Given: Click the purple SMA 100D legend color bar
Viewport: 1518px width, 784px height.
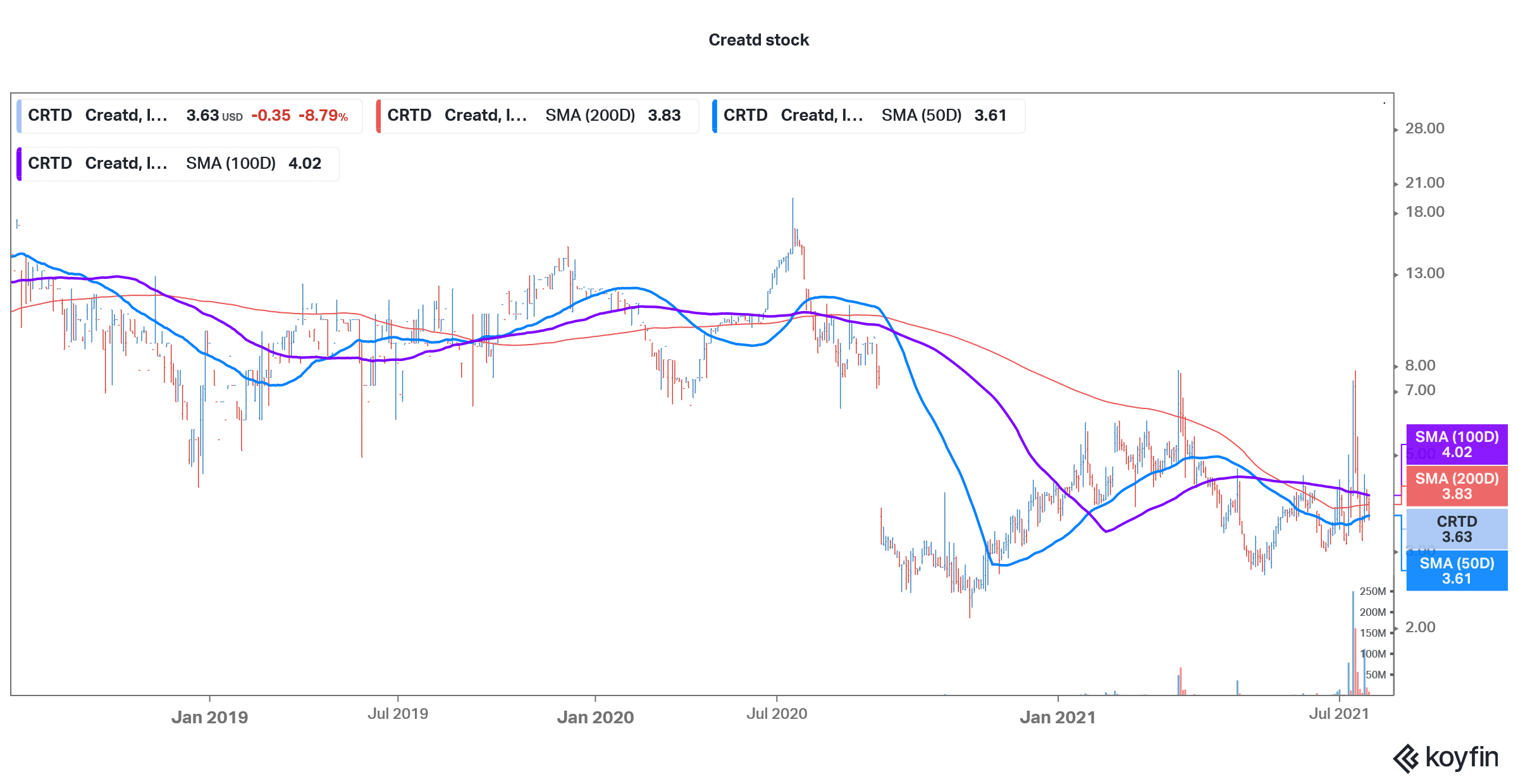Looking at the screenshot, I should pyautogui.click(x=19, y=164).
